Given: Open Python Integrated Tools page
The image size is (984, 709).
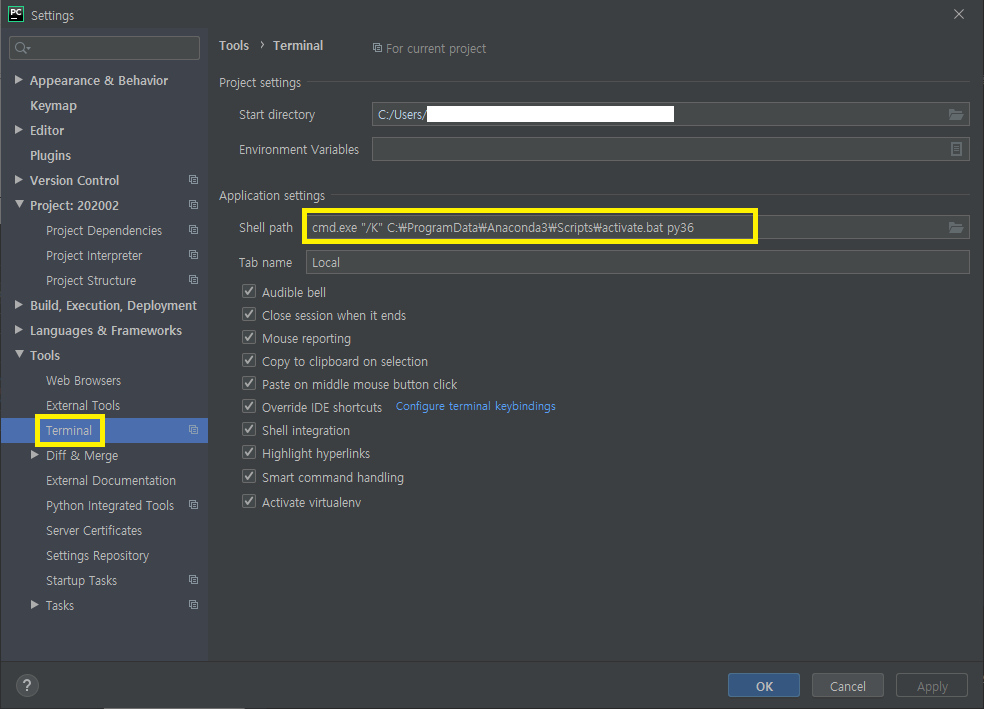Looking at the screenshot, I should tap(110, 506).
